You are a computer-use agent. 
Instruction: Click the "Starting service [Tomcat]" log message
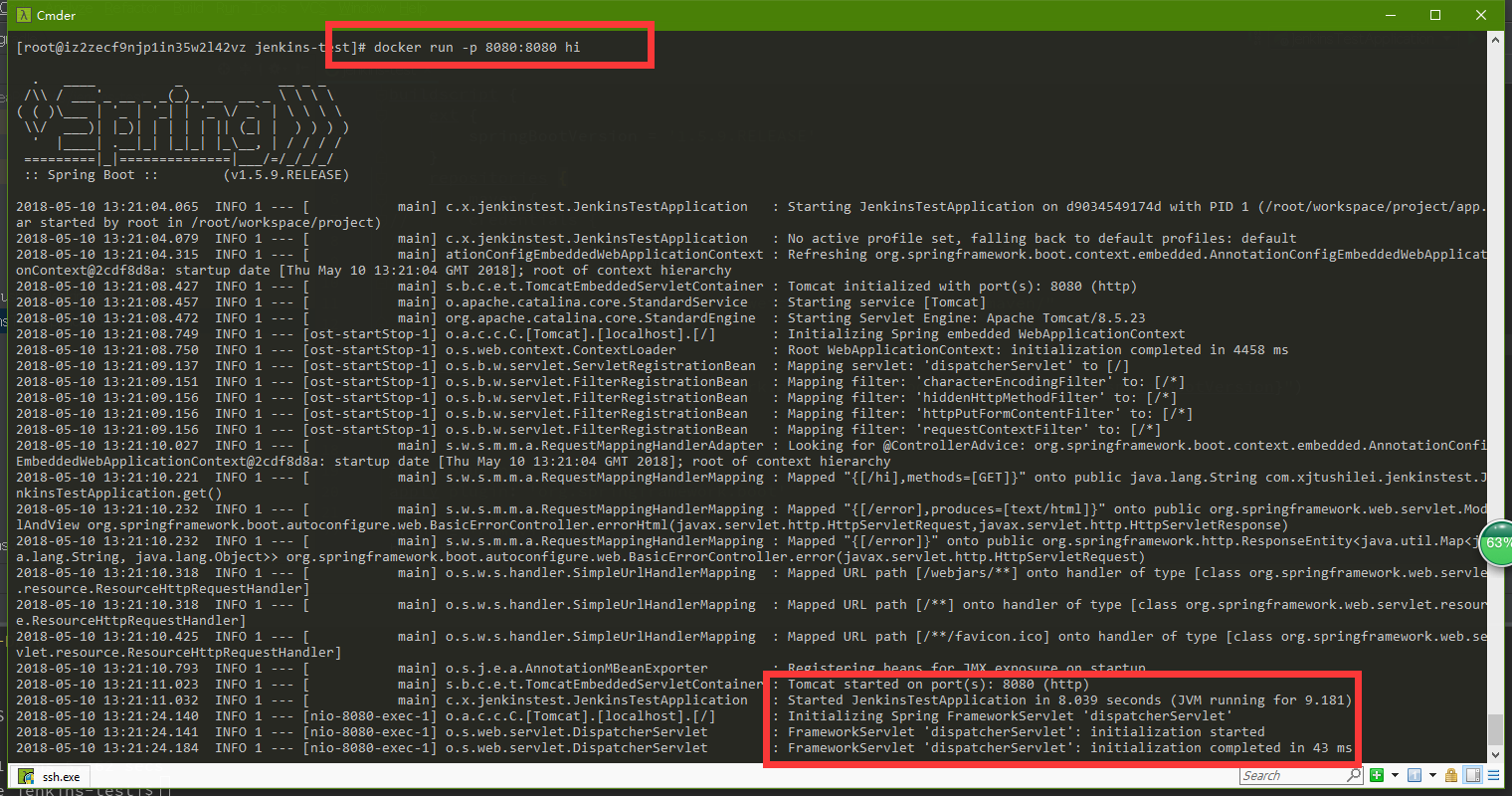(x=887, y=301)
